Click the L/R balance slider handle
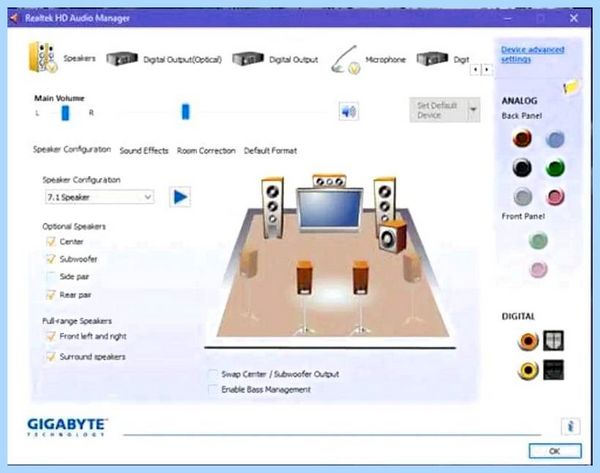 (65, 113)
